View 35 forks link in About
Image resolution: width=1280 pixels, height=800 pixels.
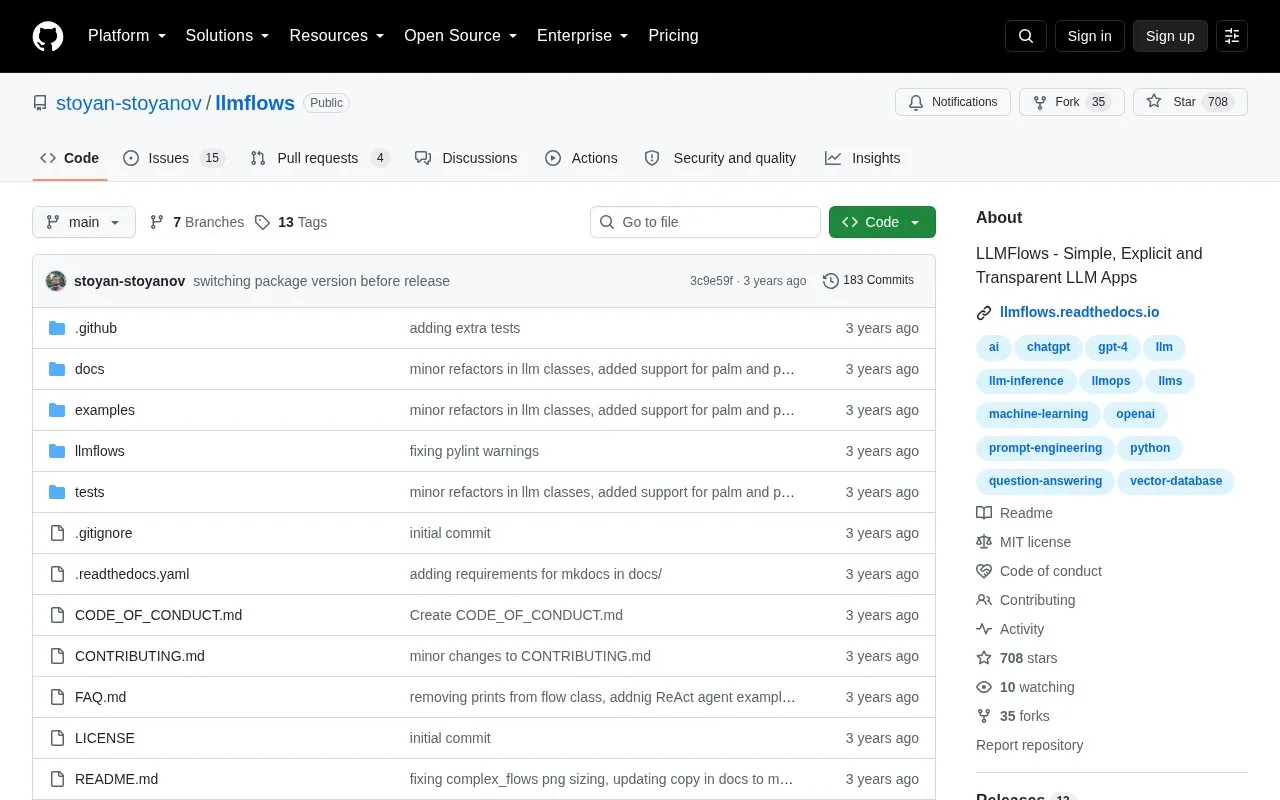tap(1013, 716)
